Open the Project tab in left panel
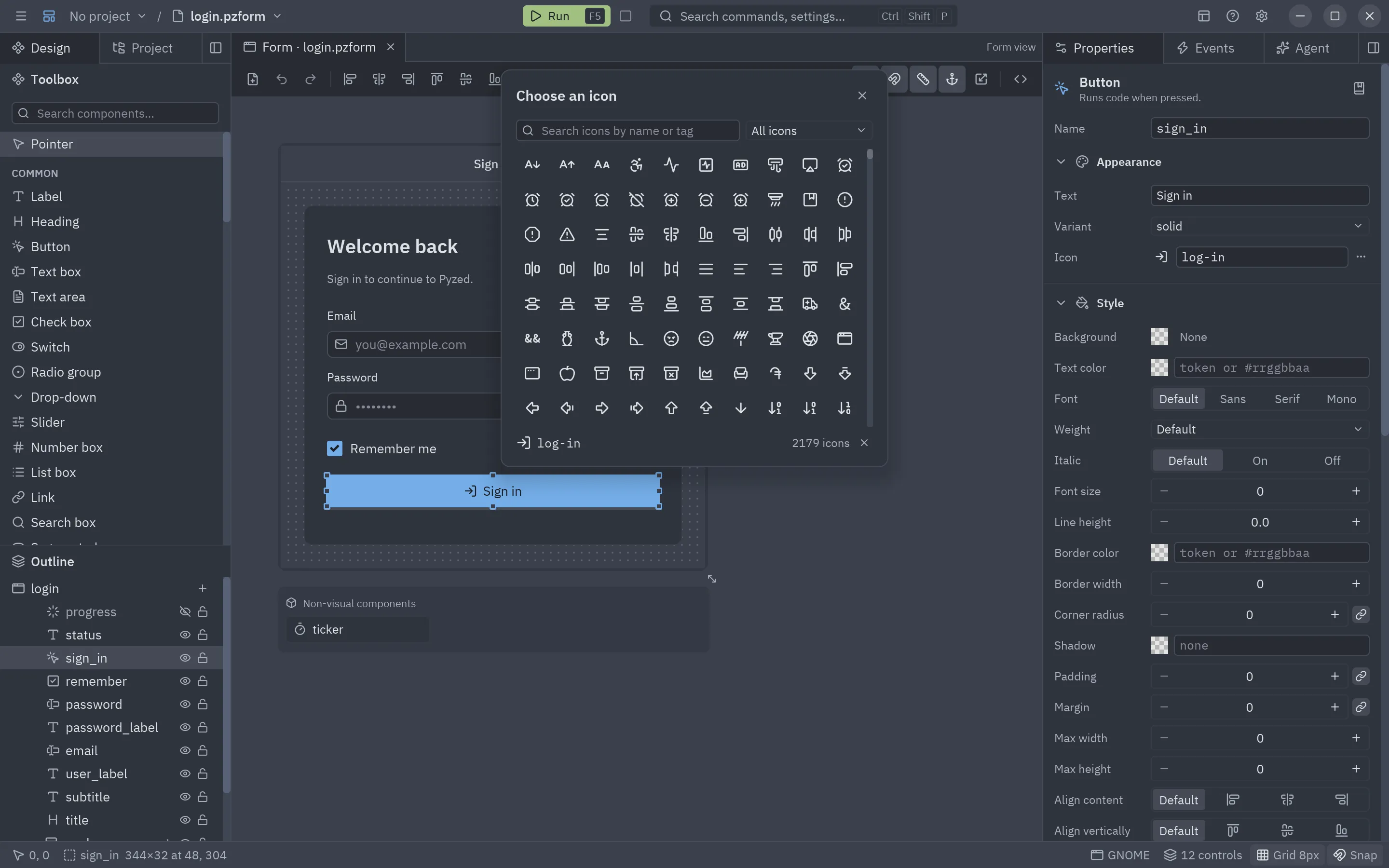Viewport: 1389px width, 868px height. click(150, 48)
